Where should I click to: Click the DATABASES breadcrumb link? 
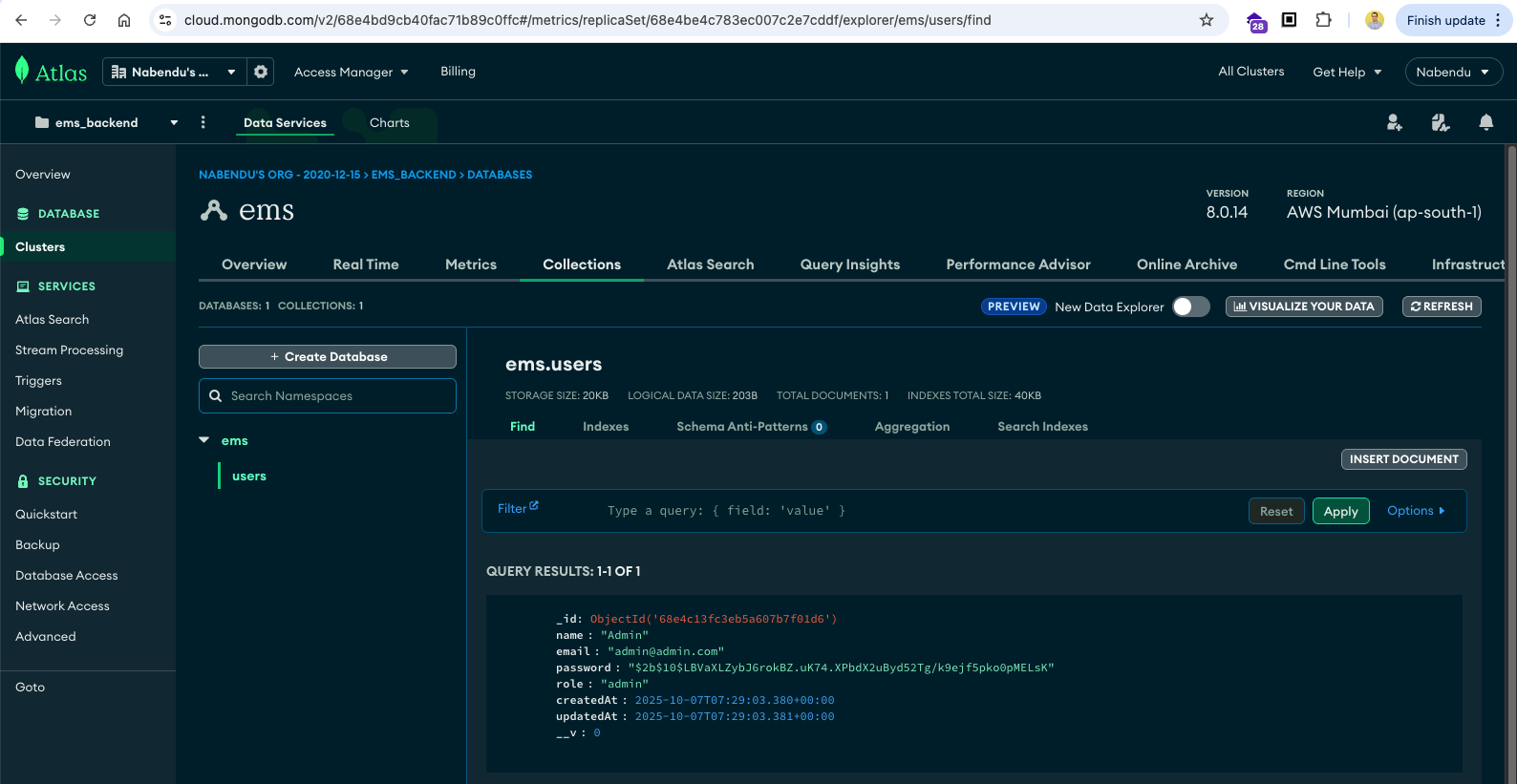click(x=500, y=175)
